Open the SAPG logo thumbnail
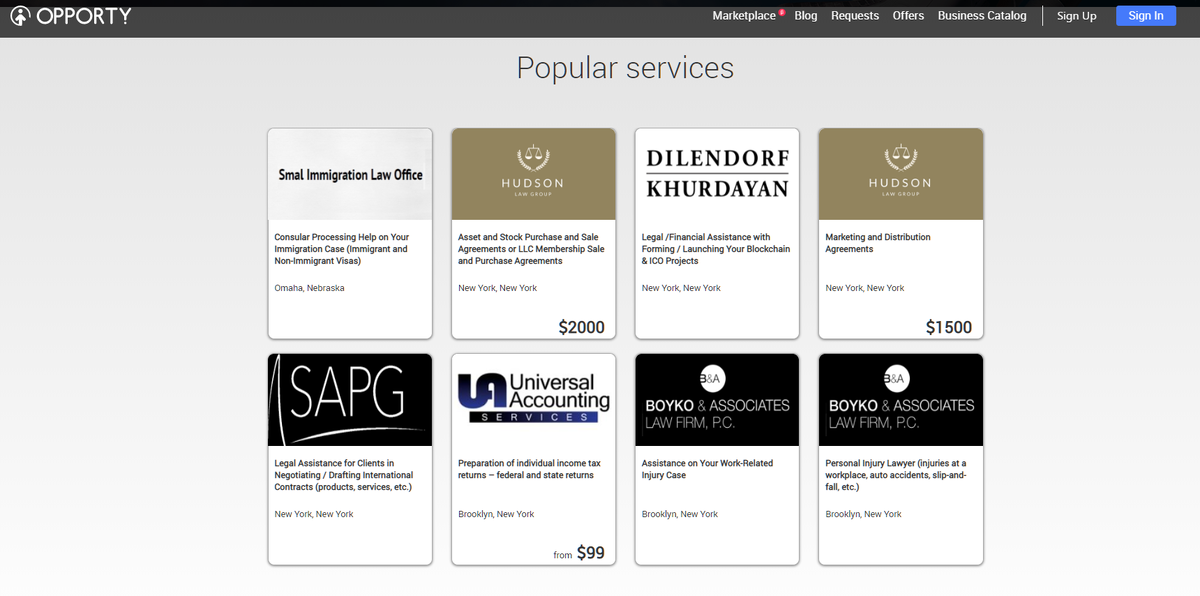 point(350,400)
